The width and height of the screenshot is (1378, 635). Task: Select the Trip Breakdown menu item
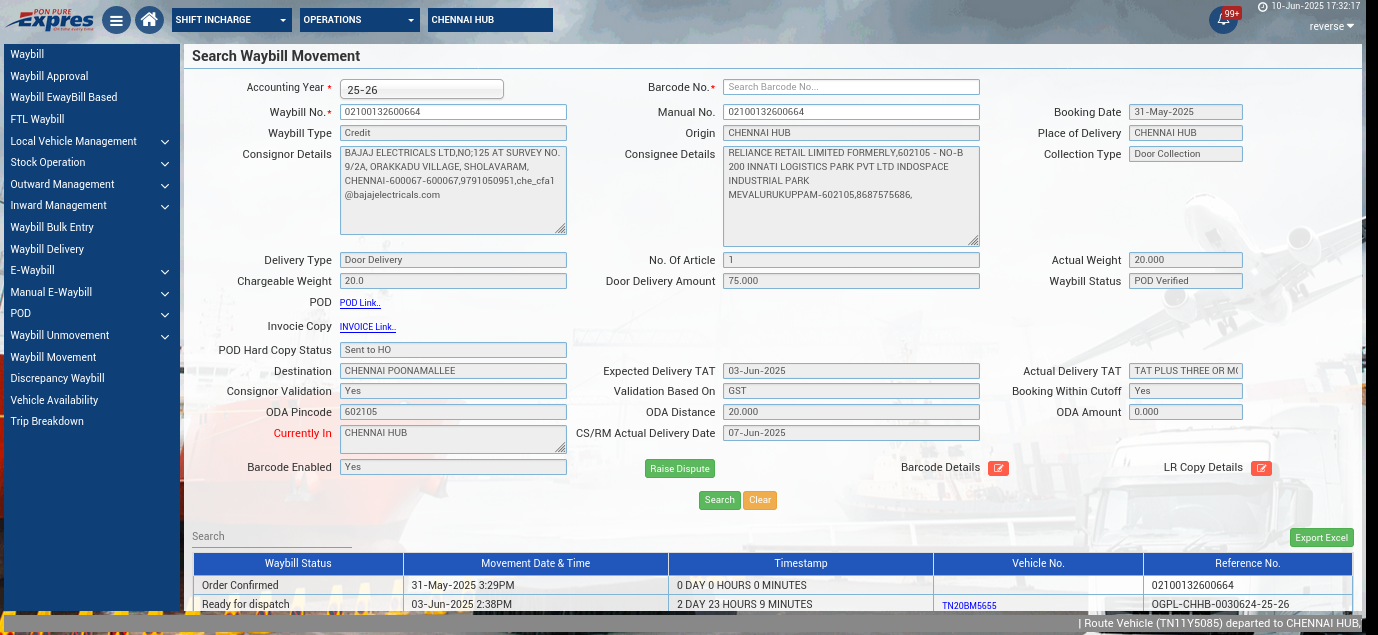[47, 421]
